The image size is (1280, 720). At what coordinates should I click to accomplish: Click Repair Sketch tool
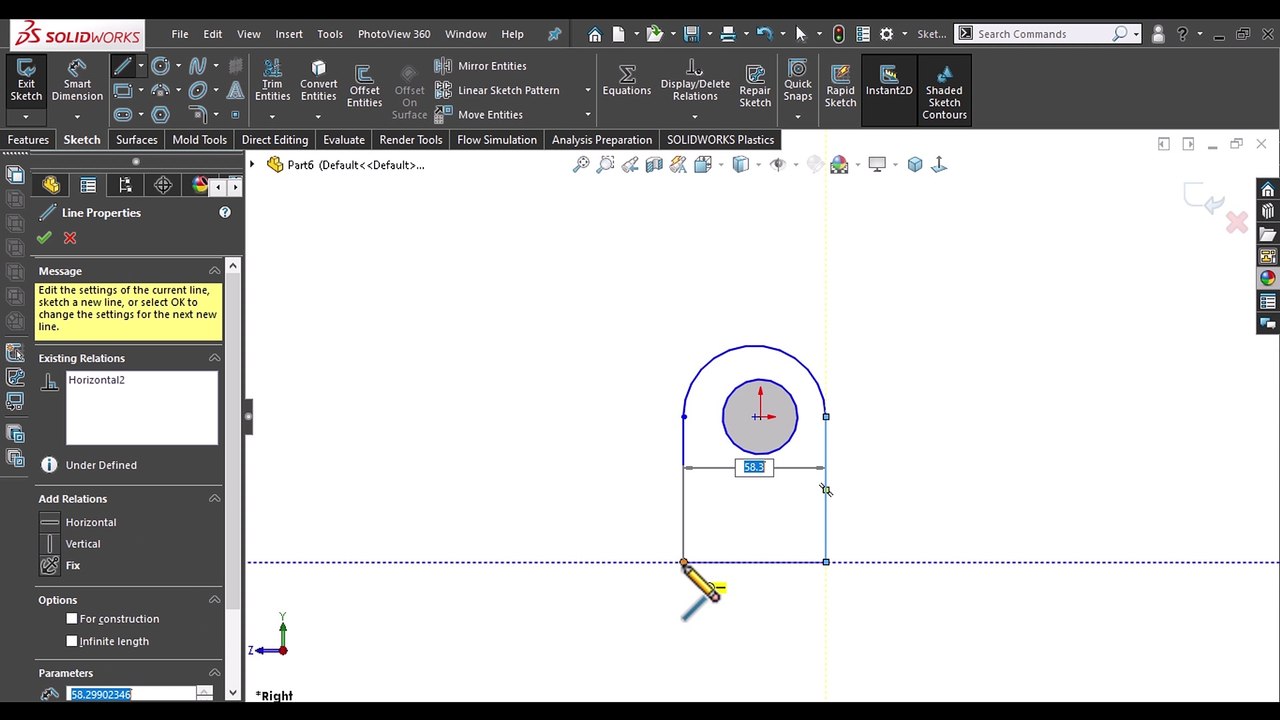[x=755, y=86]
